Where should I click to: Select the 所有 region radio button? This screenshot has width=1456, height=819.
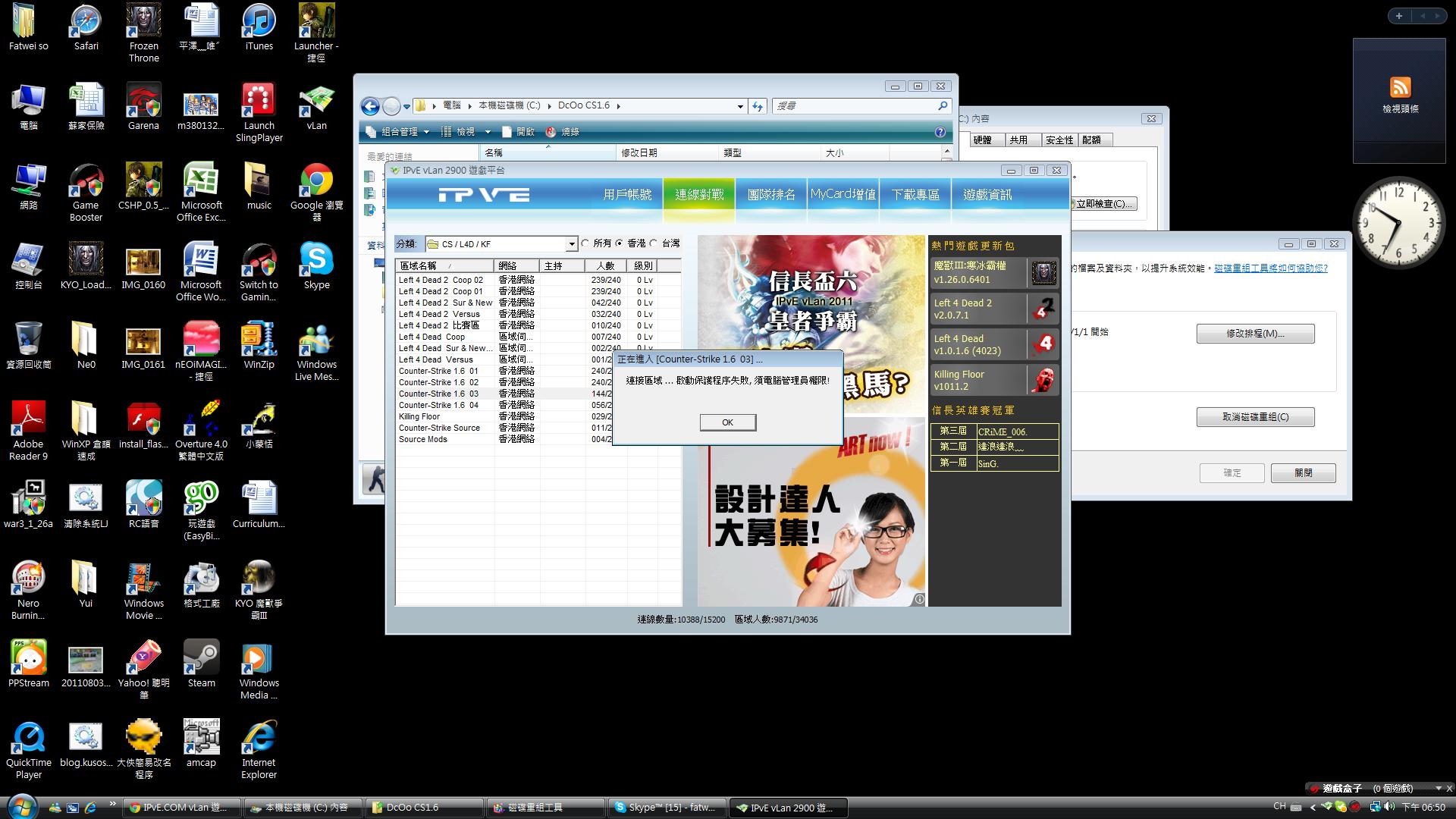[x=585, y=243]
